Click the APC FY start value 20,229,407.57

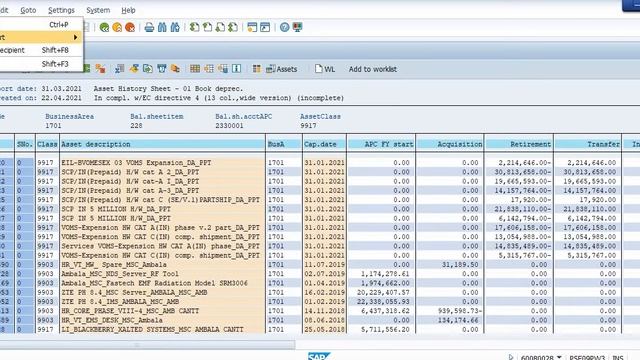(x=383, y=292)
